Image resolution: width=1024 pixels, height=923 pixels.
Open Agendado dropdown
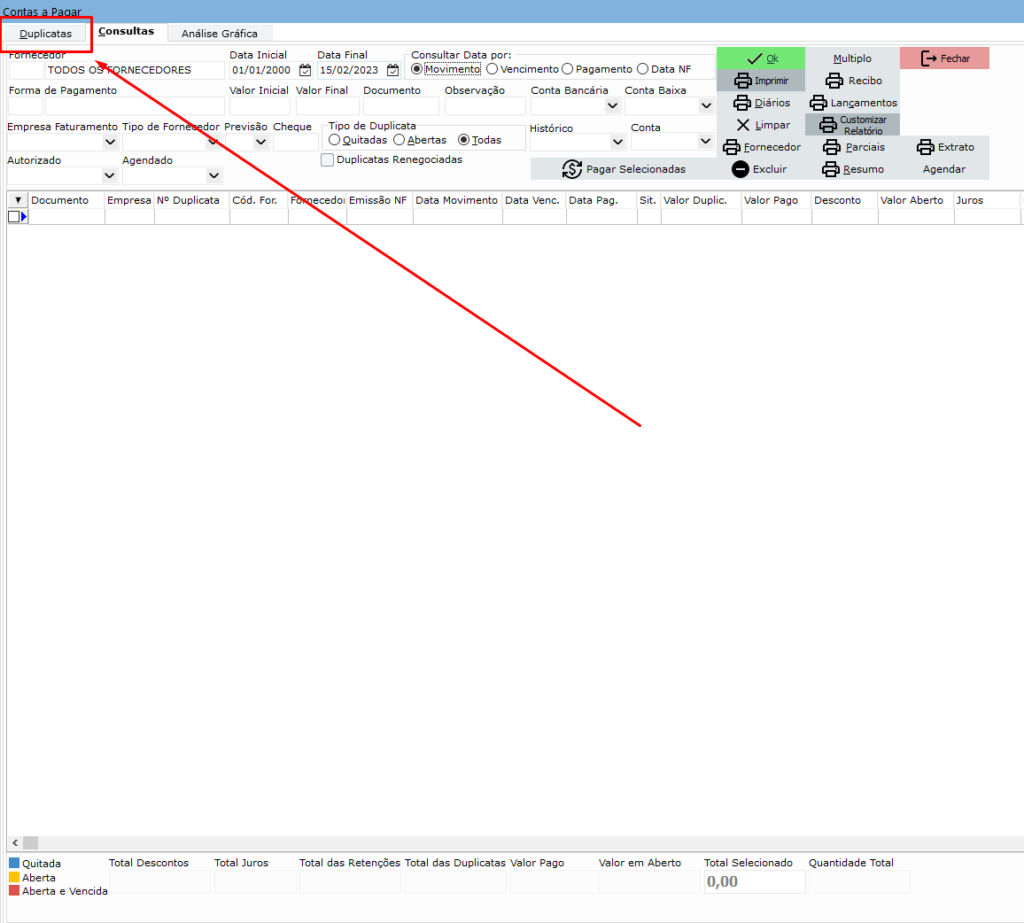214,176
